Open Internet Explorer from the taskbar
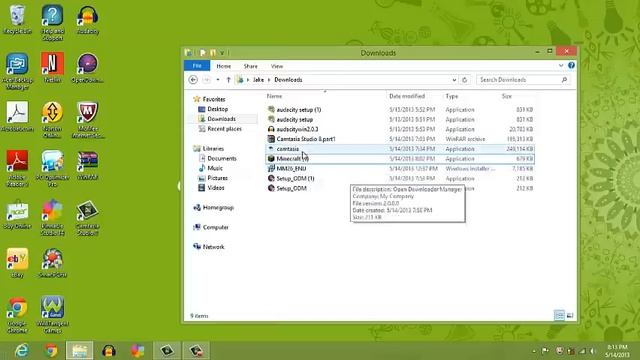The image size is (640, 360). coord(21,351)
